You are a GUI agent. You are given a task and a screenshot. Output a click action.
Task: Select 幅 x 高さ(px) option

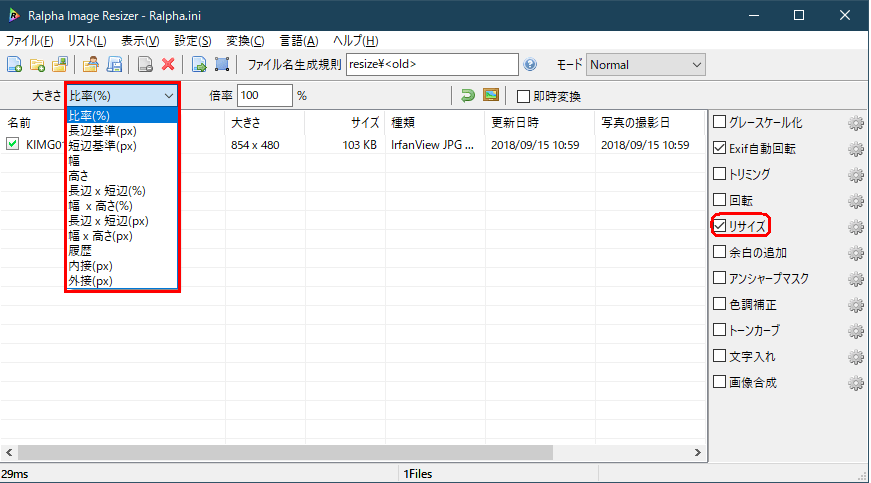pyautogui.click(x=122, y=236)
